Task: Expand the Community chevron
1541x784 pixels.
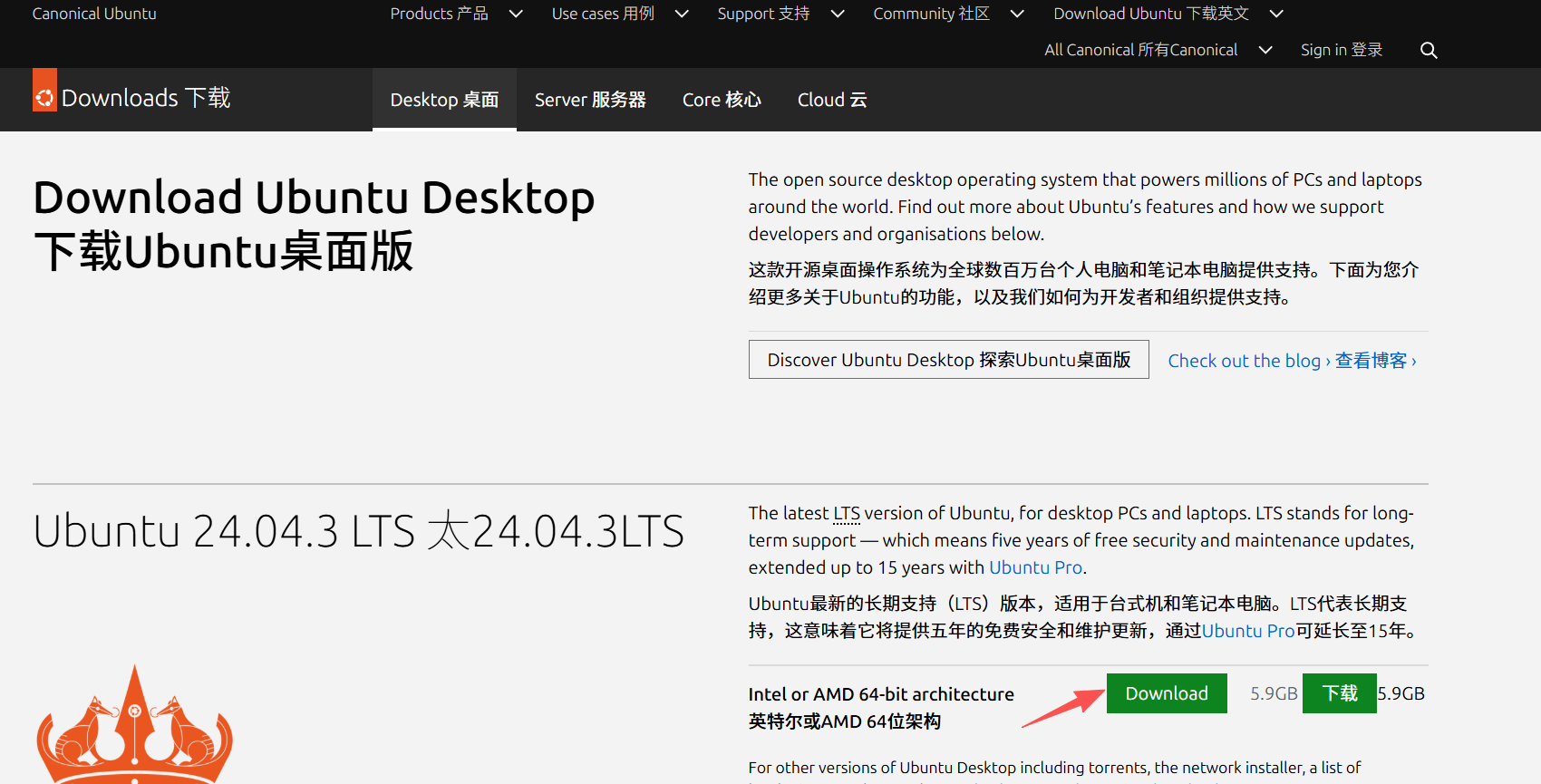Action: 1017,14
